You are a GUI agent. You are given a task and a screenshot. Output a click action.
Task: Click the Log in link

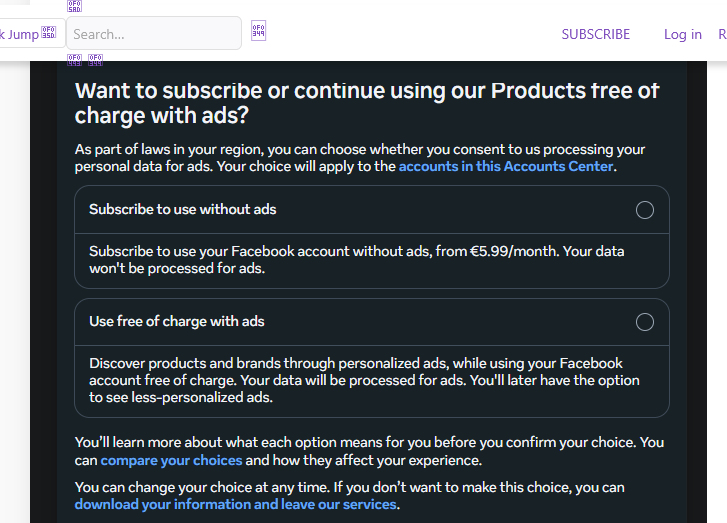682,34
